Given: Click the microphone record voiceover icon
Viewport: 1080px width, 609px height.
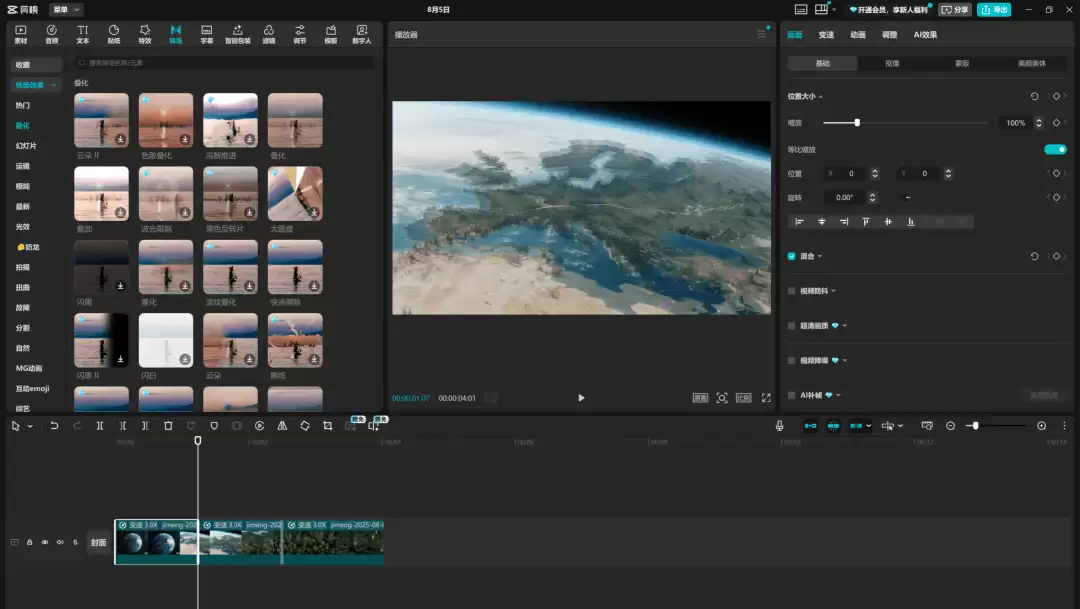Looking at the screenshot, I should click(780, 426).
